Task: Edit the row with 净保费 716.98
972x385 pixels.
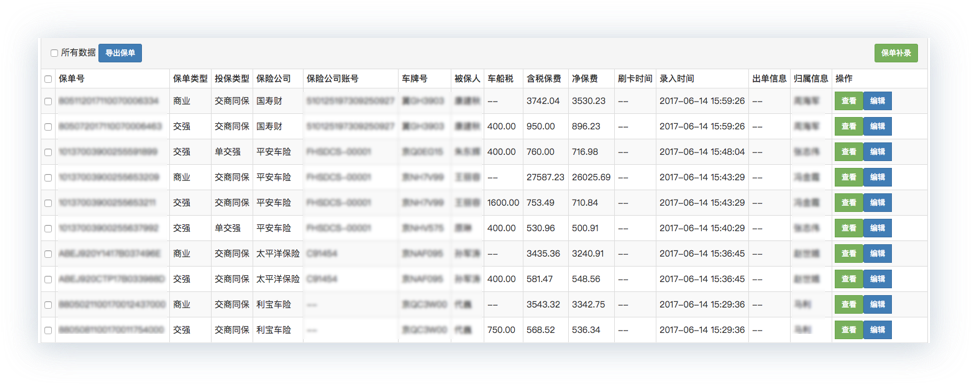Action: (877, 152)
